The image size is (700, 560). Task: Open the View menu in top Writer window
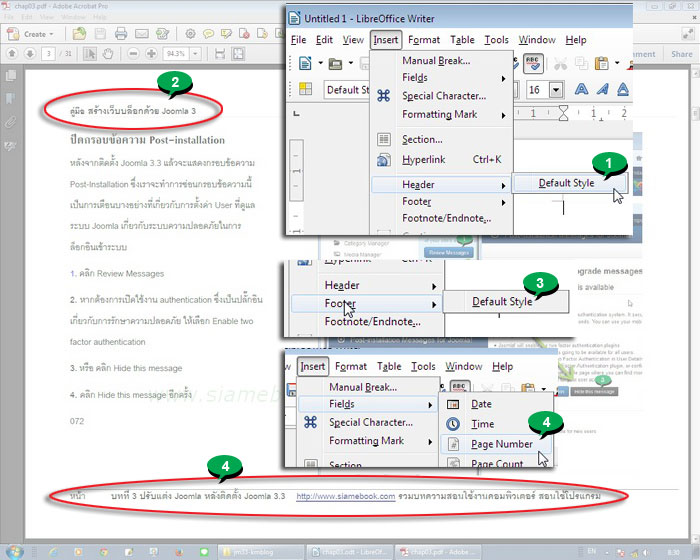pyautogui.click(x=353, y=40)
